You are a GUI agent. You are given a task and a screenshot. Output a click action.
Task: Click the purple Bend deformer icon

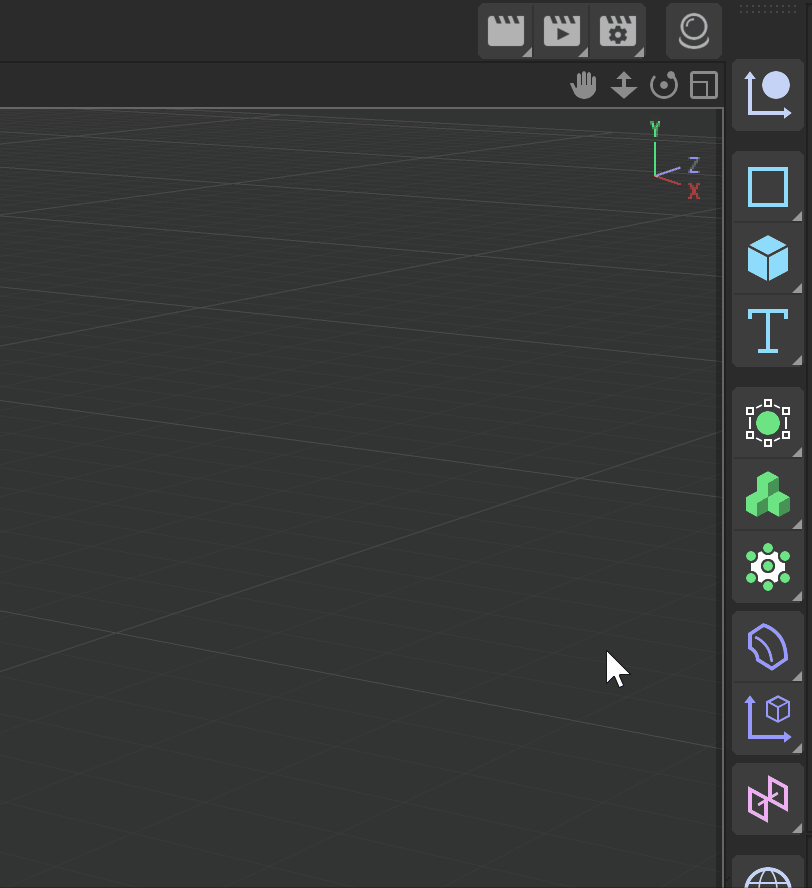768,647
